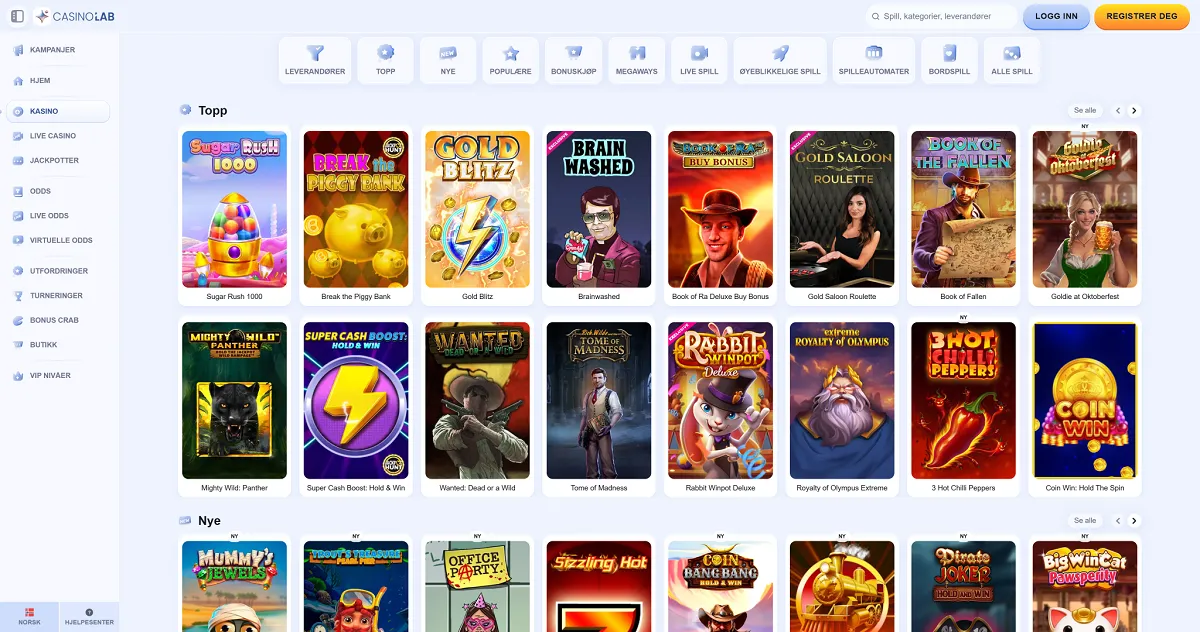Click the VIP Nivaer crown icon

tap(18, 376)
